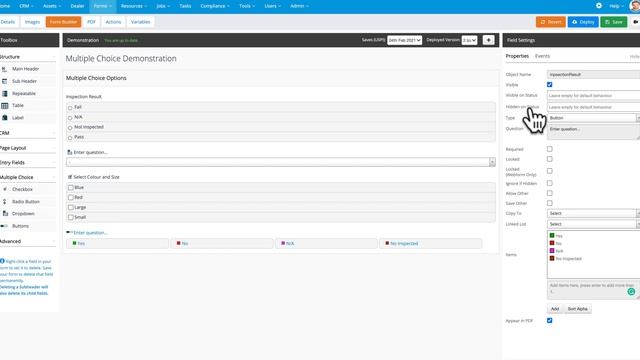
Task: Click the green Yes button in the form
Action: pyautogui.click(x=118, y=243)
